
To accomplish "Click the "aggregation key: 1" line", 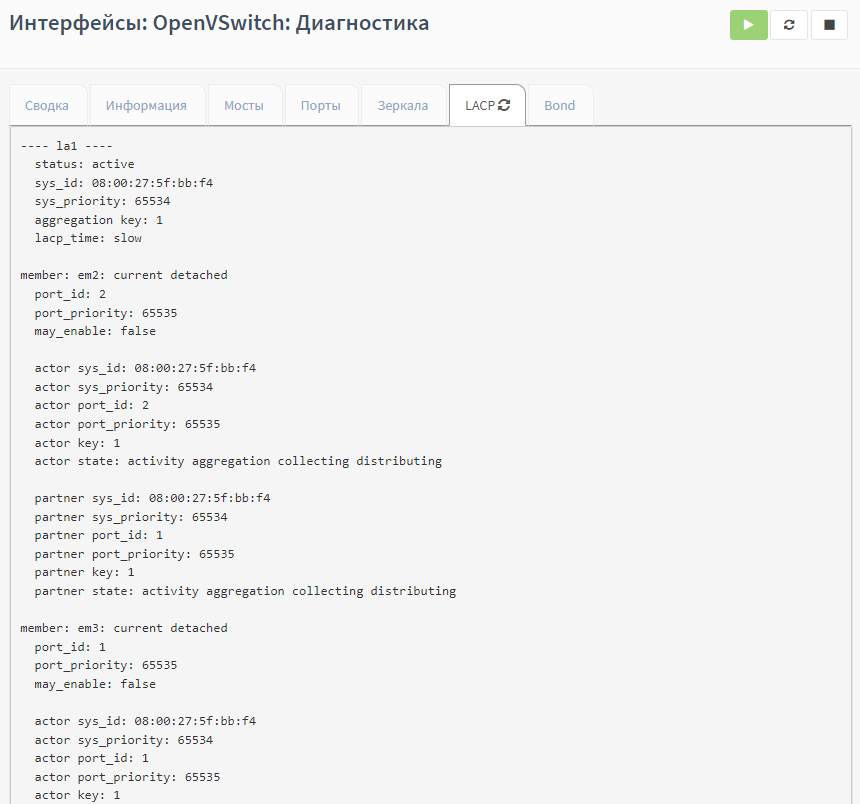I will coord(98,219).
